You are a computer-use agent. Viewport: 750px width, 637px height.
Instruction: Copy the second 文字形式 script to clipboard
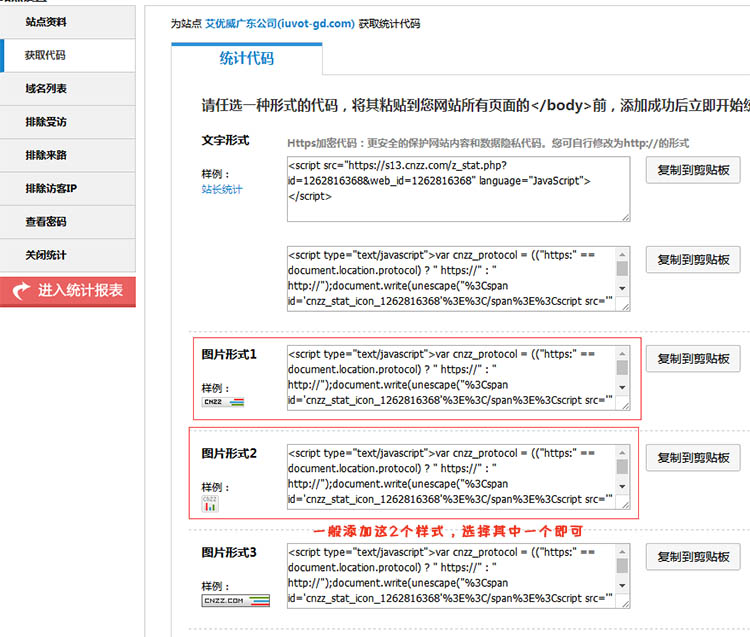[x=693, y=260]
